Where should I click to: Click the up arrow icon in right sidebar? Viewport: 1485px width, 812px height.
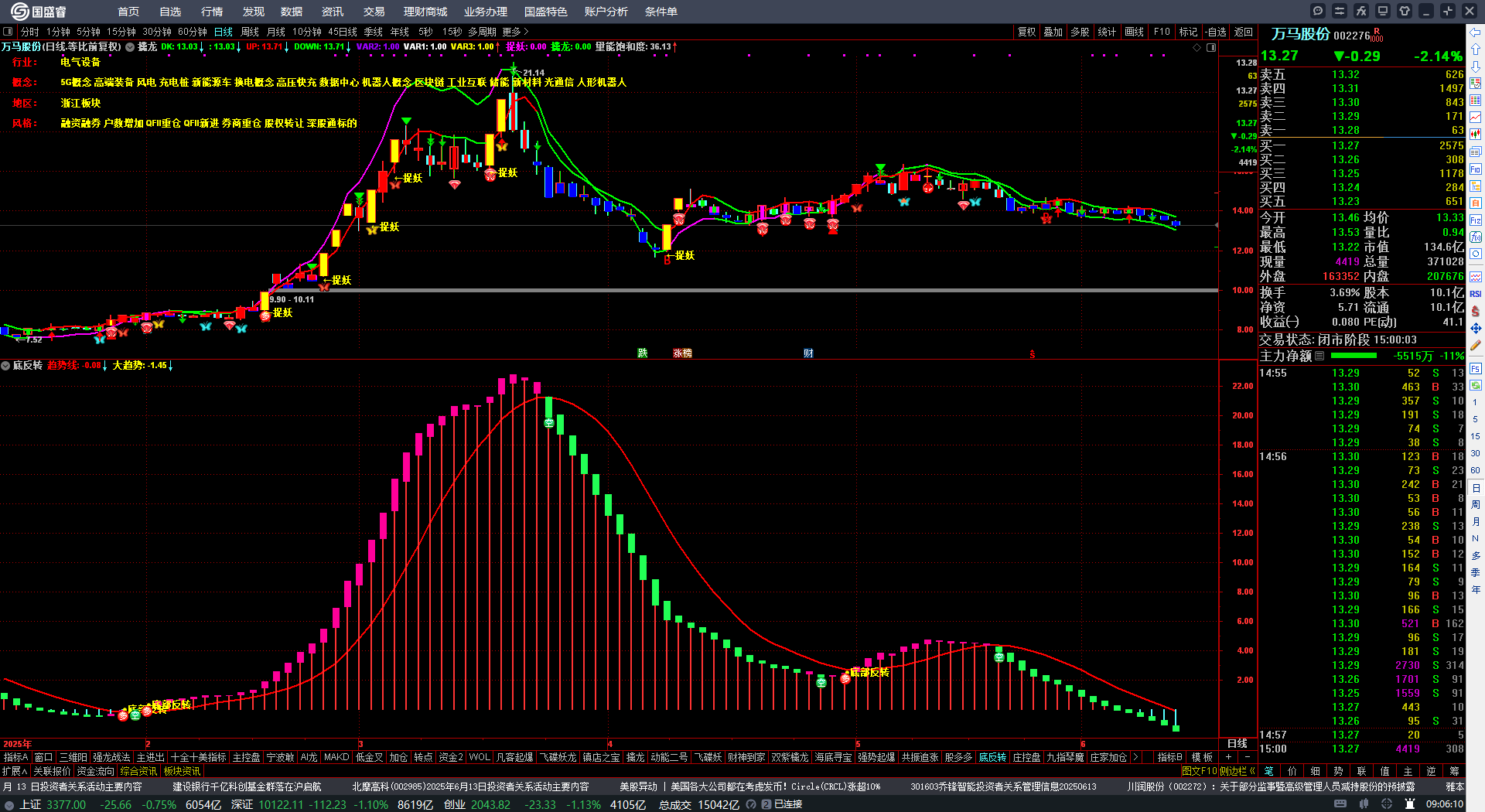[1476, 49]
